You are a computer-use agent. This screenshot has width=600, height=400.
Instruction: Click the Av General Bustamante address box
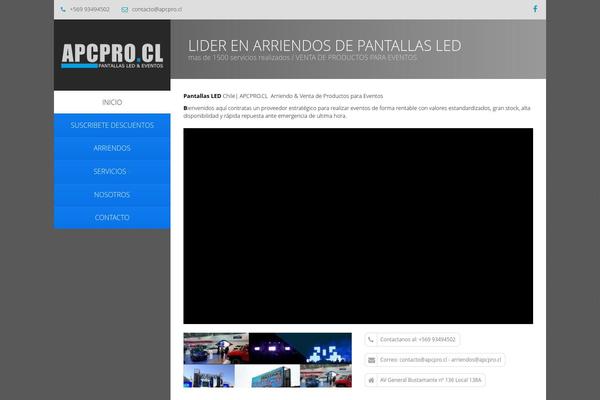click(x=425, y=380)
